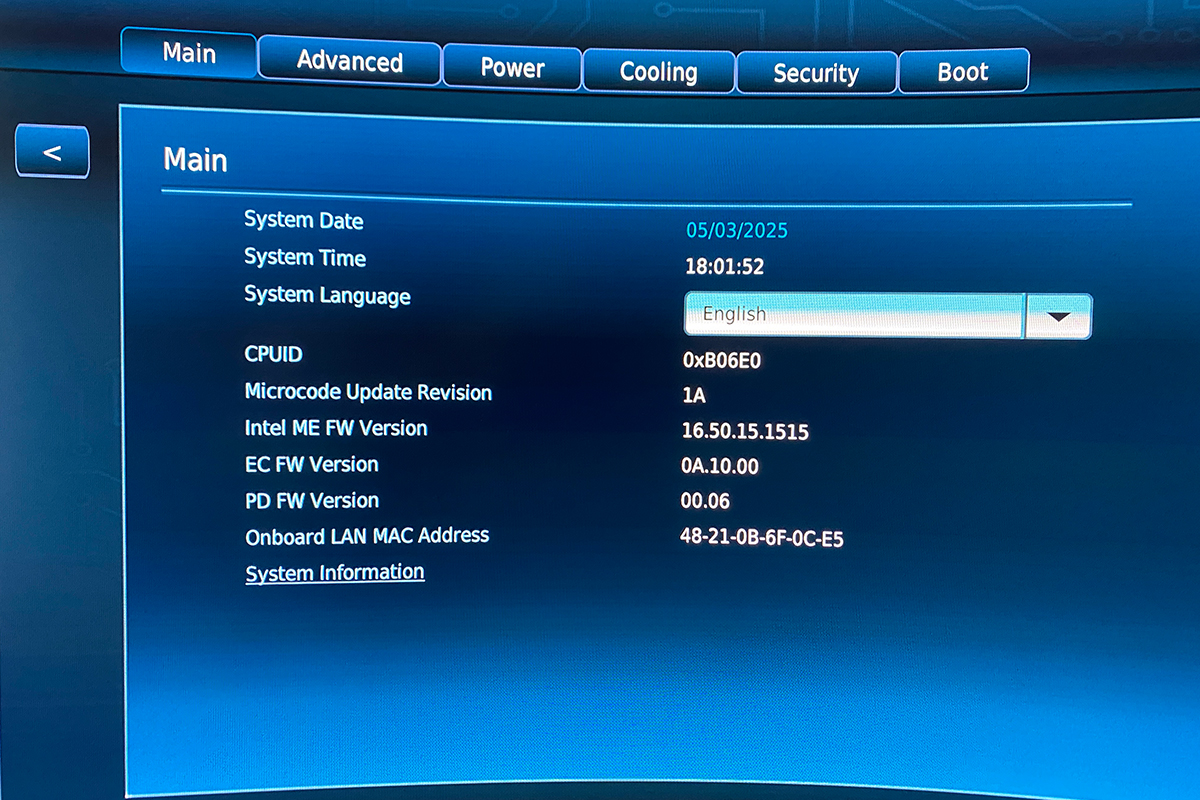Image resolution: width=1200 pixels, height=800 pixels.
Task: Click PD firmware value 00.06
Action: [x=705, y=502]
